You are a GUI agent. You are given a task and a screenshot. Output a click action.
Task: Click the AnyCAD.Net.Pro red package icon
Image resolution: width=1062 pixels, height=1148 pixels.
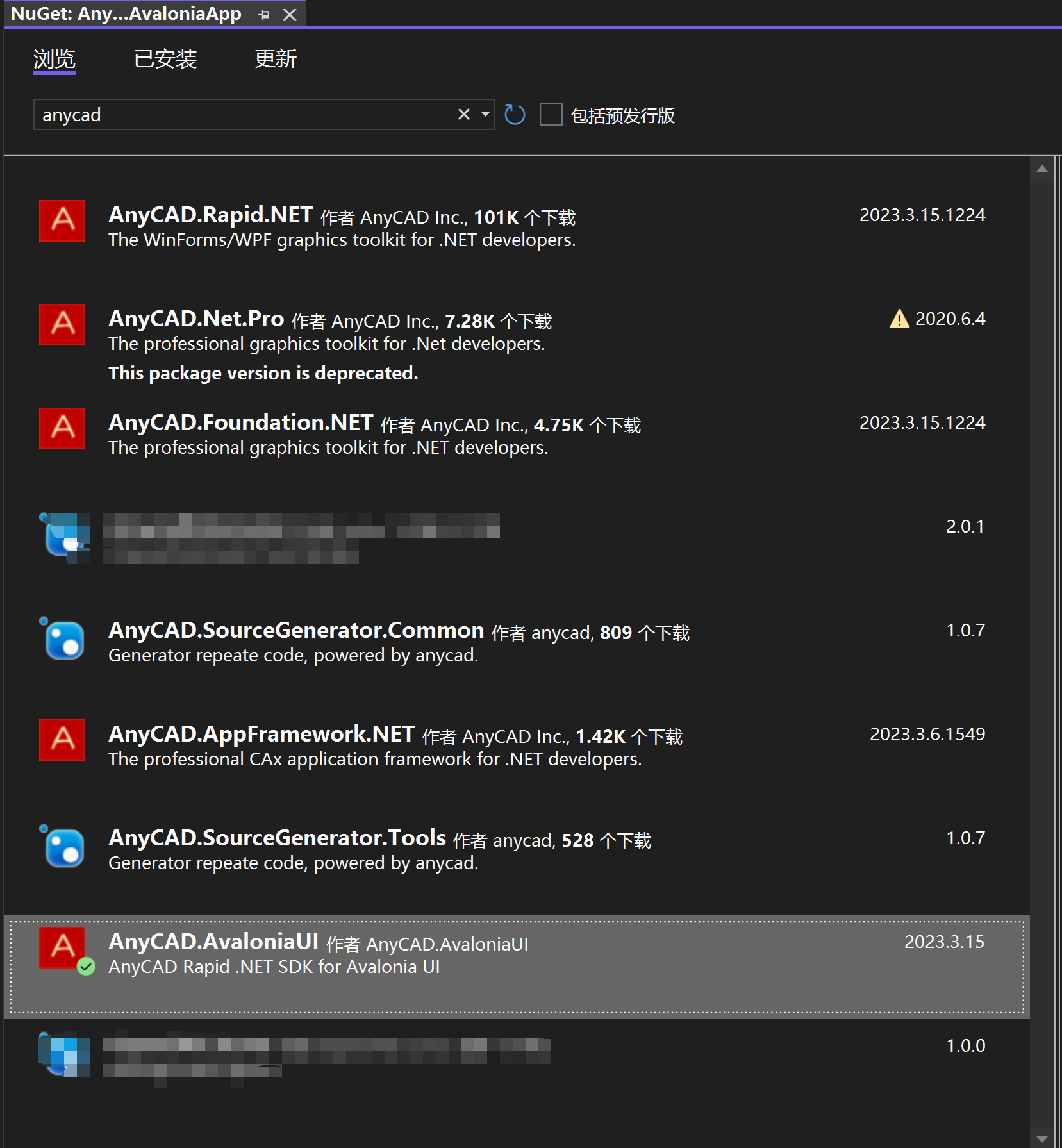pos(62,325)
